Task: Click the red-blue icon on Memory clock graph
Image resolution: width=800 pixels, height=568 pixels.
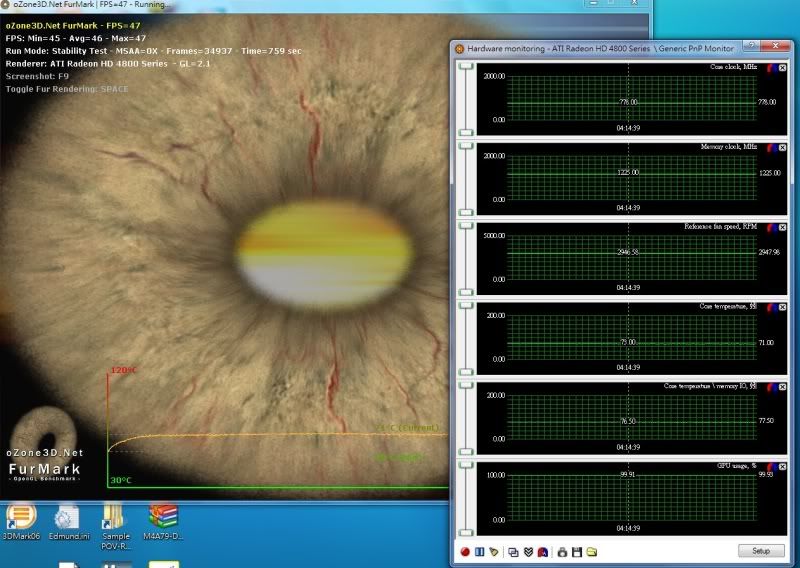Action: click(x=772, y=147)
